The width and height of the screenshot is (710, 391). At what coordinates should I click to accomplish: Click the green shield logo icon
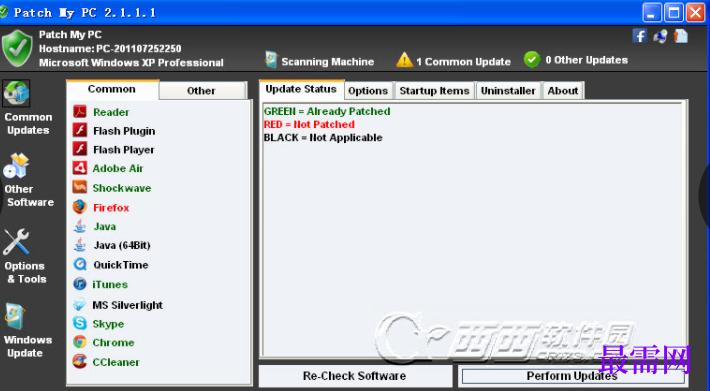[17, 48]
